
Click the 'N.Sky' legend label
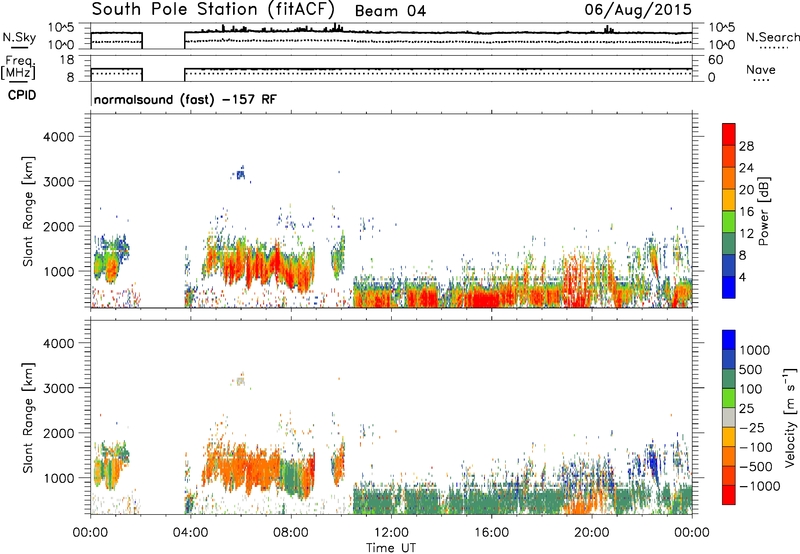[19, 38]
